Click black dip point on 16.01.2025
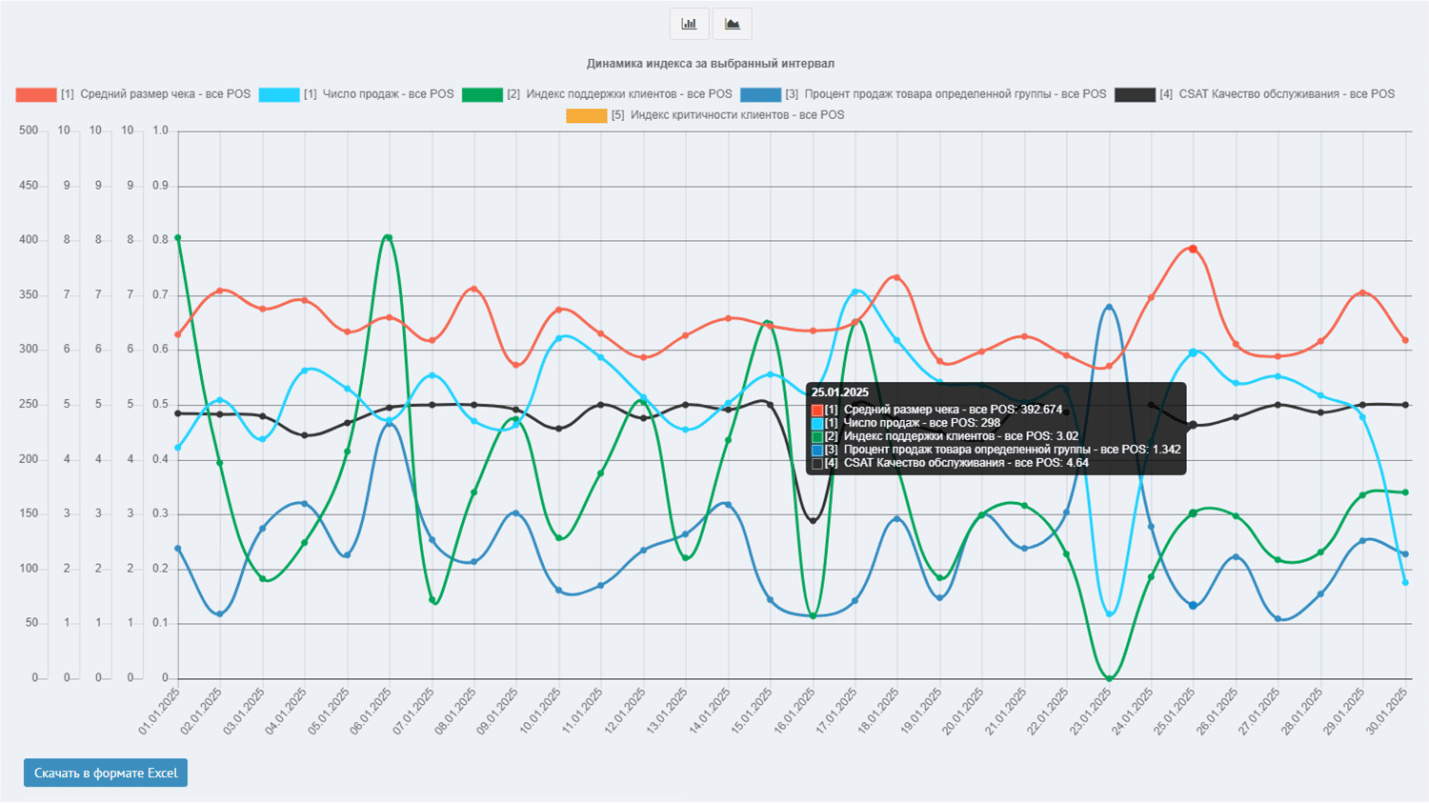This screenshot has height=803, width=1429. pyautogui.click(x=813, y=520)
